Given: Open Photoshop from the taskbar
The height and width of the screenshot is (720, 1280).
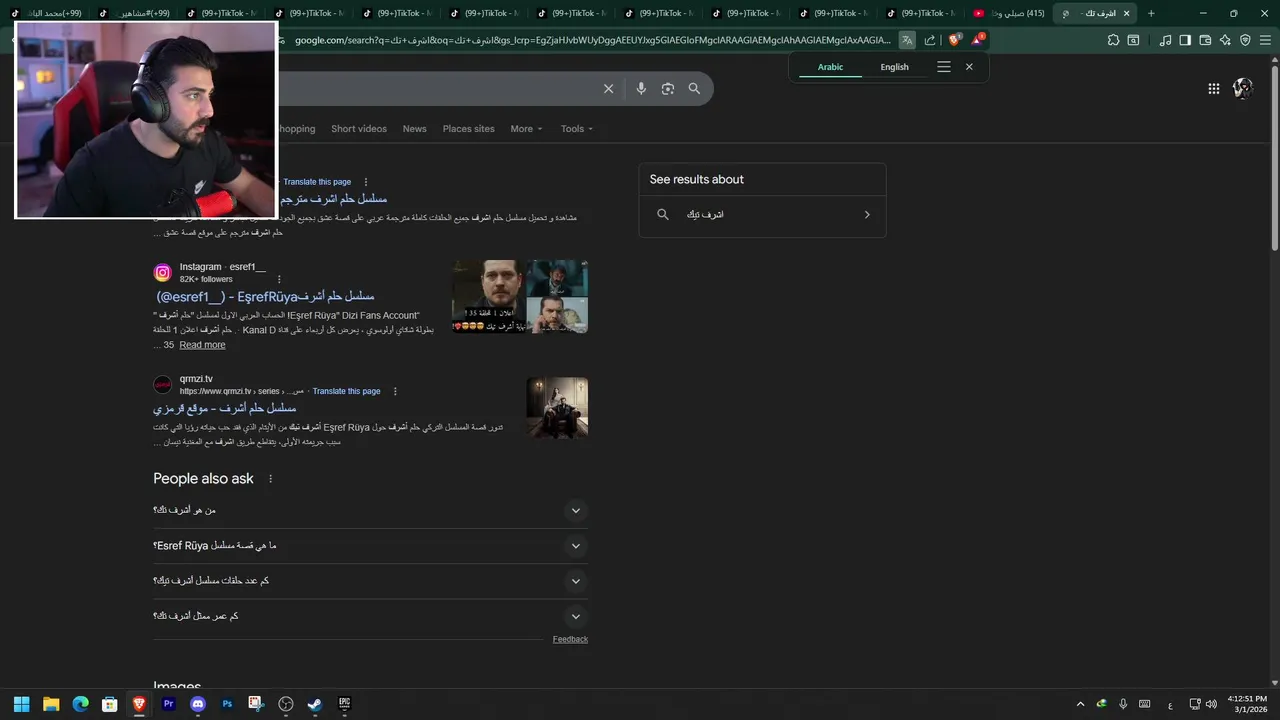Looking at the screenshot, I should 227,704.
